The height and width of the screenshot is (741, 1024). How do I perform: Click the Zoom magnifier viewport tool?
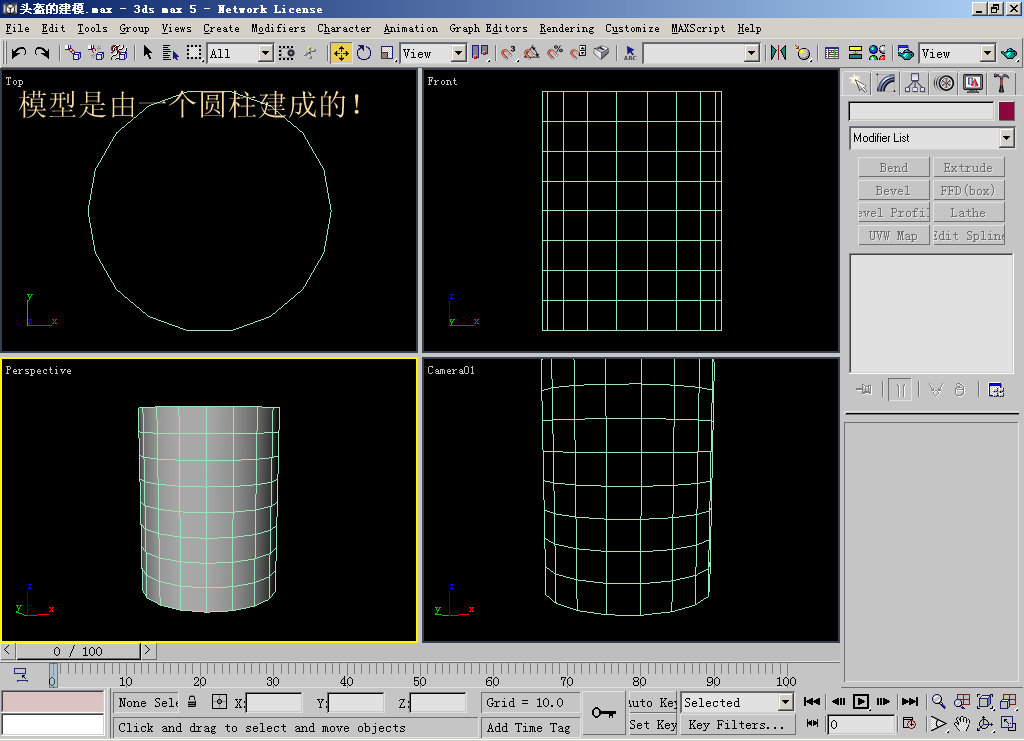(938, 702)
